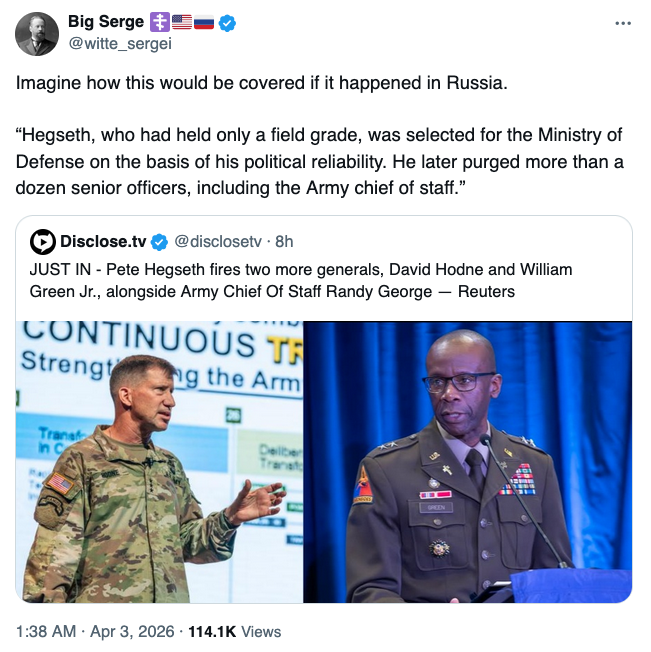This screenshot has width=651, height=652.
Task: Click the Orthodox cross emoji by Big Serge
Action: tap(159, 22)
